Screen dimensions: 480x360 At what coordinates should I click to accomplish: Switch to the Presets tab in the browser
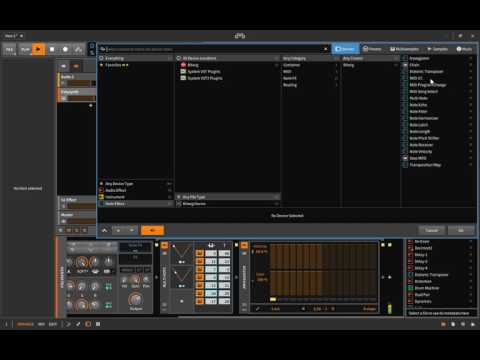coord(372,49)
